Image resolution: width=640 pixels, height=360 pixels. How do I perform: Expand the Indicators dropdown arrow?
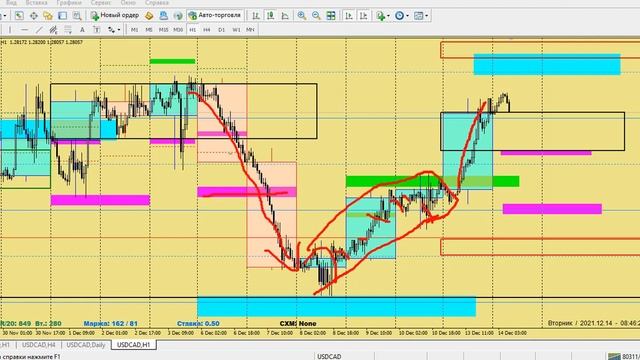388,16
